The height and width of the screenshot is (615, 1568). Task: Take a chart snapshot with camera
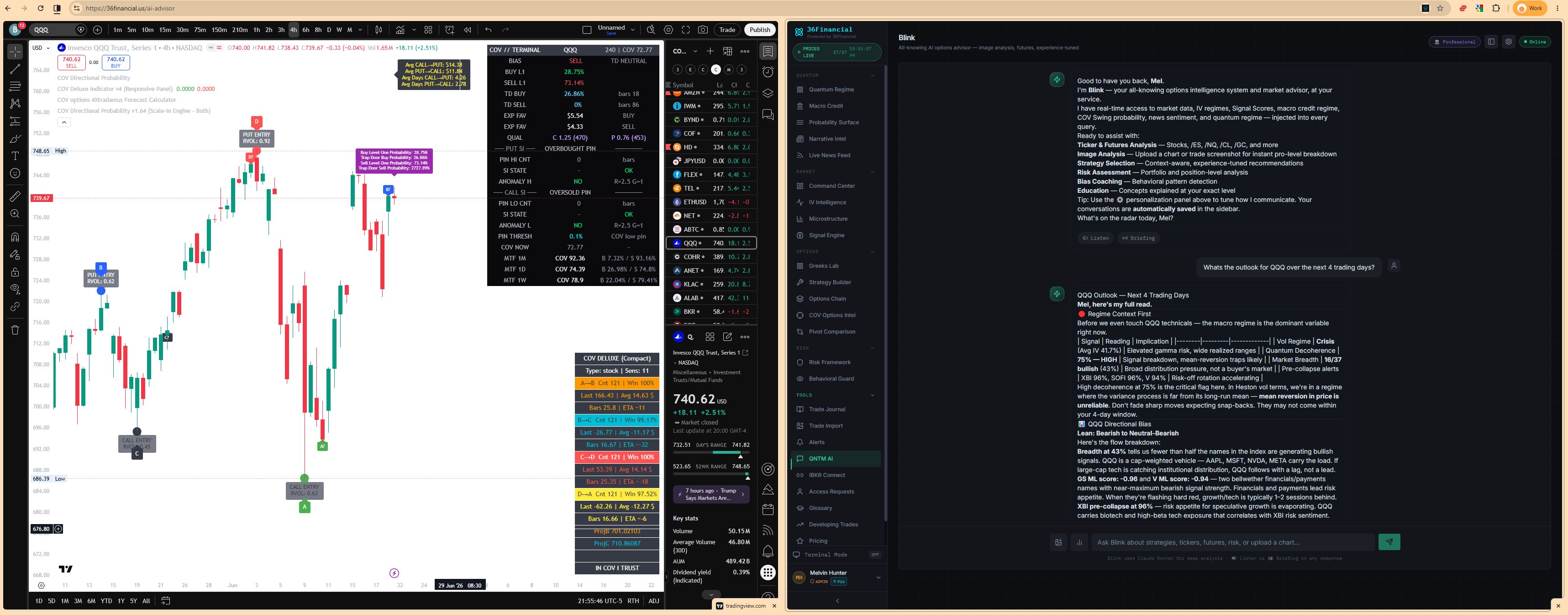(x=703, y=30)
